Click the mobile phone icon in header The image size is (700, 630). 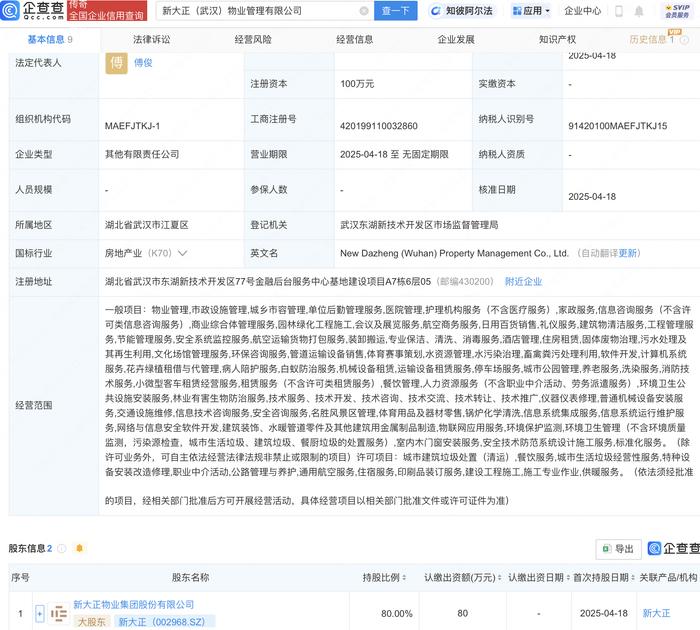pyautogui.click(x=619, y=11)
